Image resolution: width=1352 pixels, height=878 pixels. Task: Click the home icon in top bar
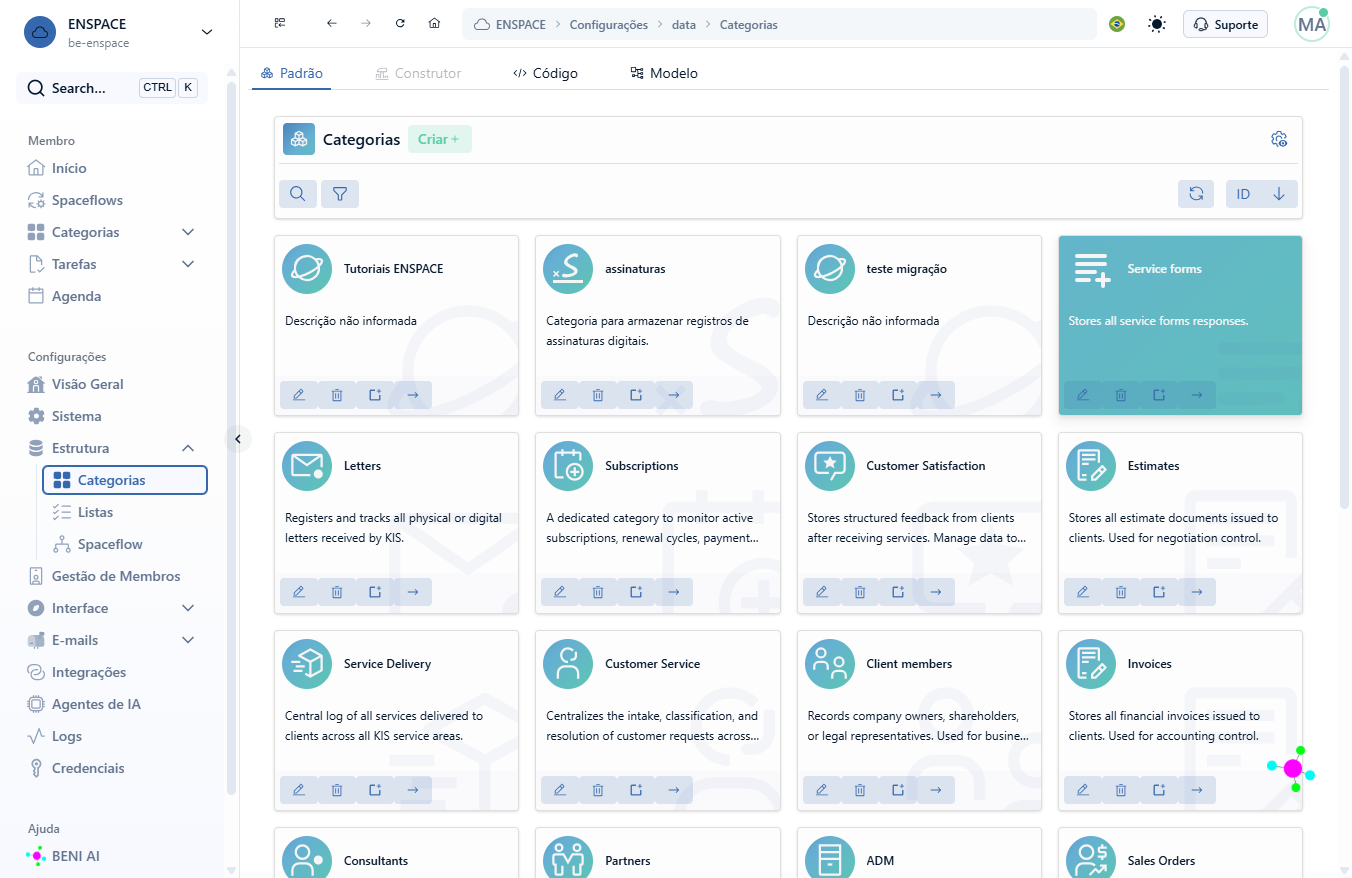pos(434,23)
